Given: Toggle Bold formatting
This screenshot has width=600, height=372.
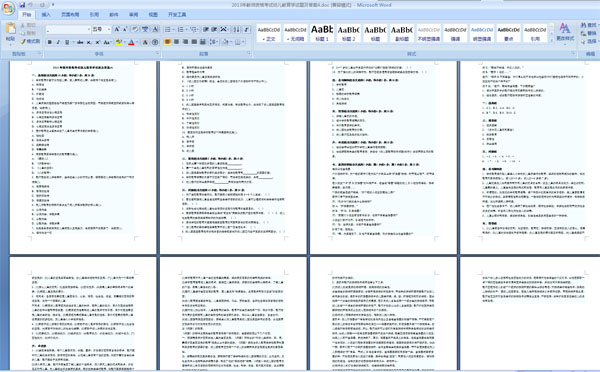Looking at the screenshot, I should point(50,42).
